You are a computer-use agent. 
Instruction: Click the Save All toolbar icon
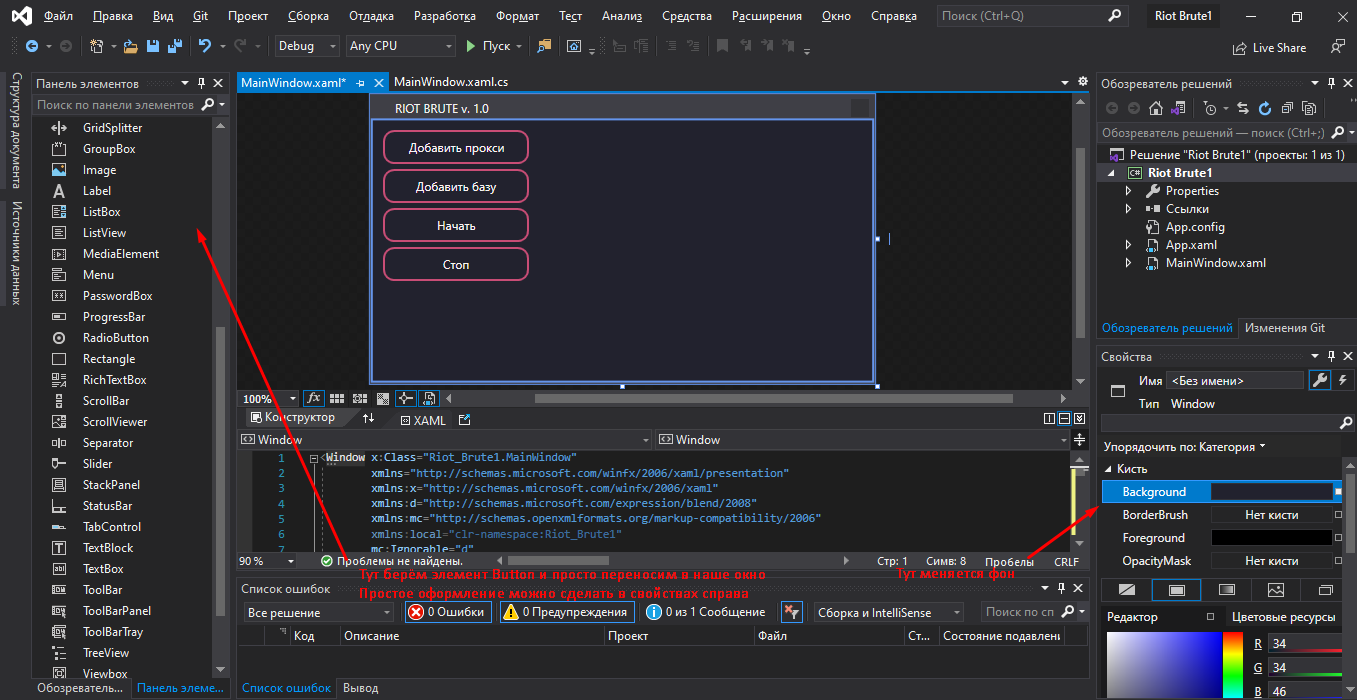(x=174, y=46)
